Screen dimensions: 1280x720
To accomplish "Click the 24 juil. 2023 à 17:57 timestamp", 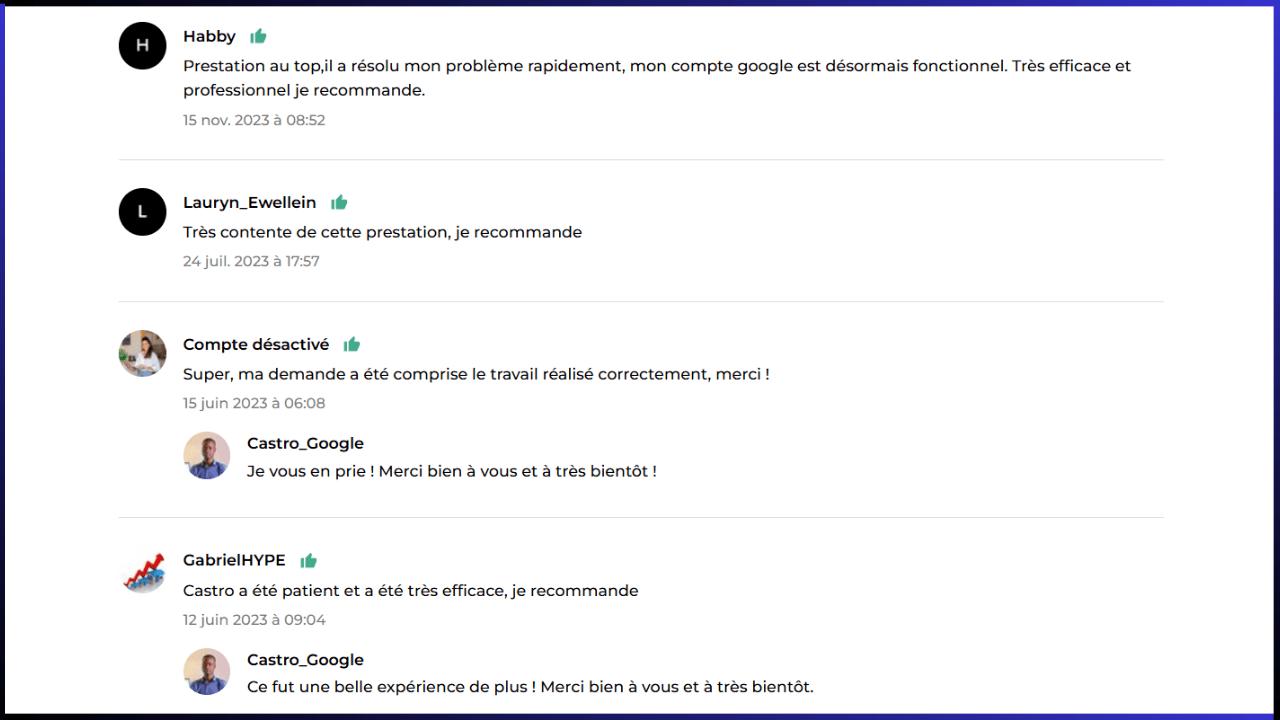I will tap(251, 261).
